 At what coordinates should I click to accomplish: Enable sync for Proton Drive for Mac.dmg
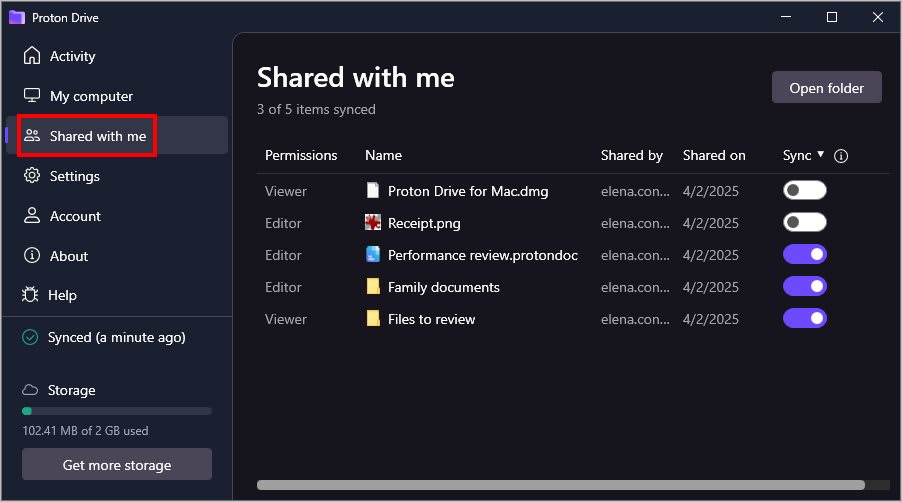tap(804, 190)
